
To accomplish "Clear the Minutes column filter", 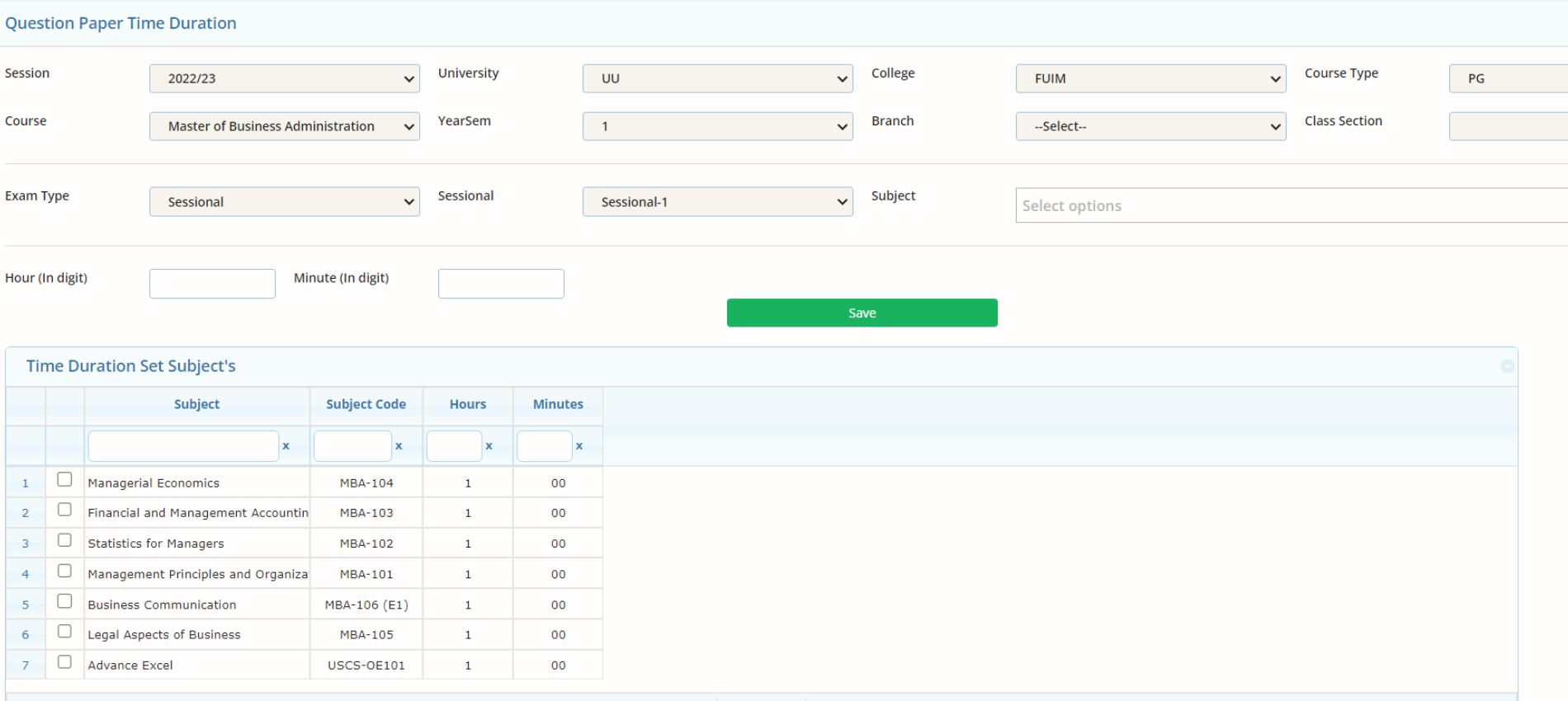I will 579,446.
